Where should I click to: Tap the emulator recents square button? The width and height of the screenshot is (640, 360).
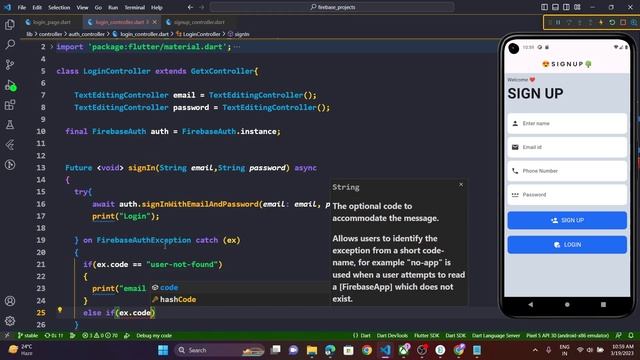[603, 304]
